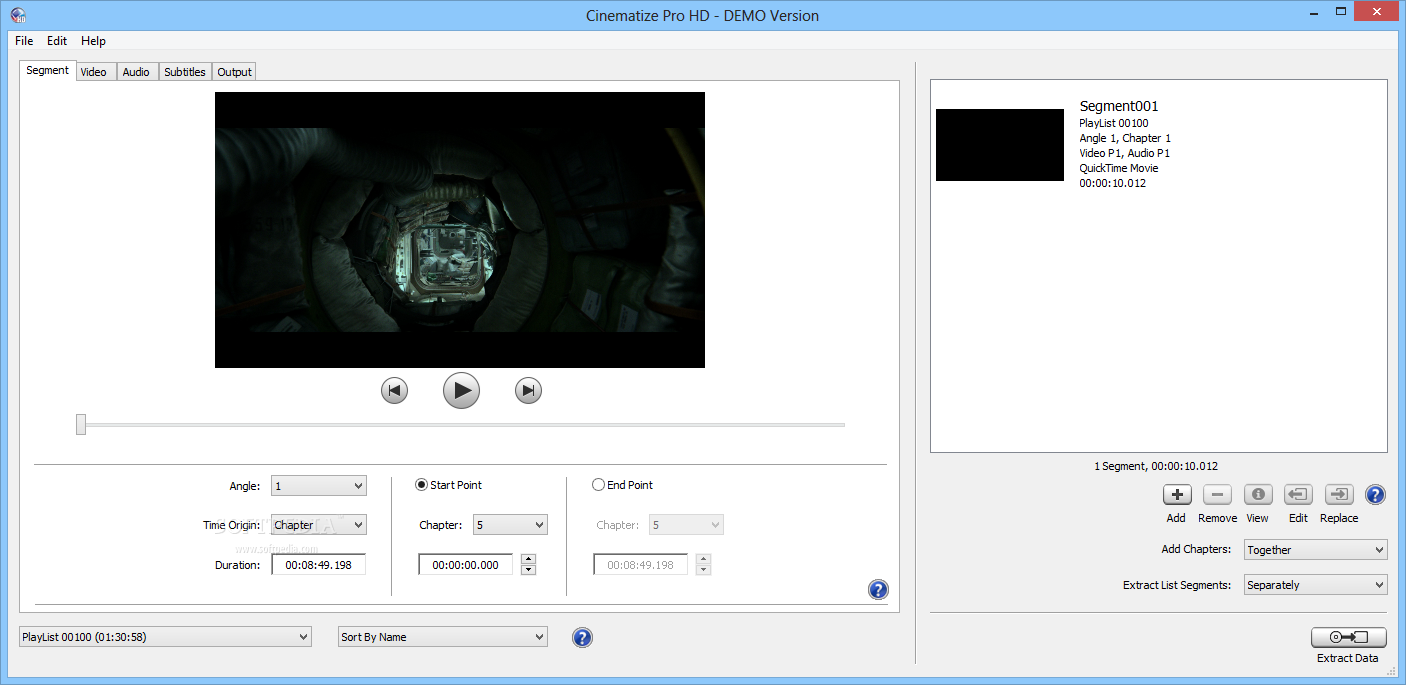Open the Angle dropdown

pos(319,486)
